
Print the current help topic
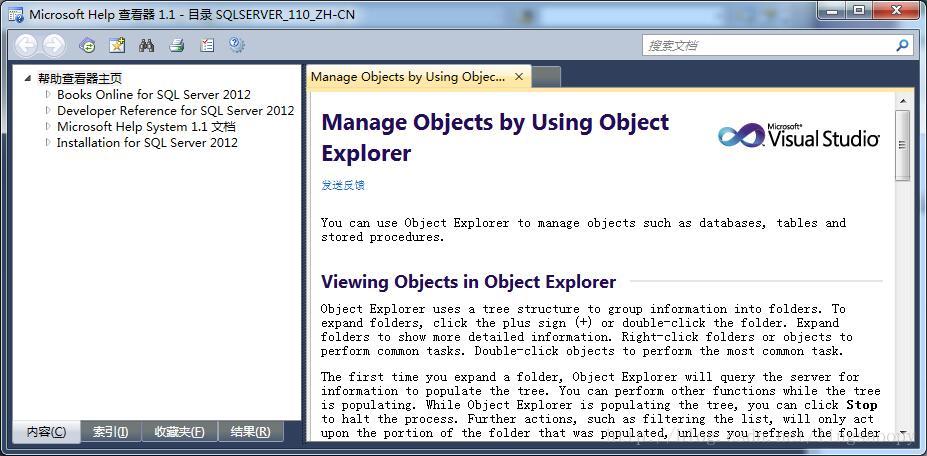(177, 45)
